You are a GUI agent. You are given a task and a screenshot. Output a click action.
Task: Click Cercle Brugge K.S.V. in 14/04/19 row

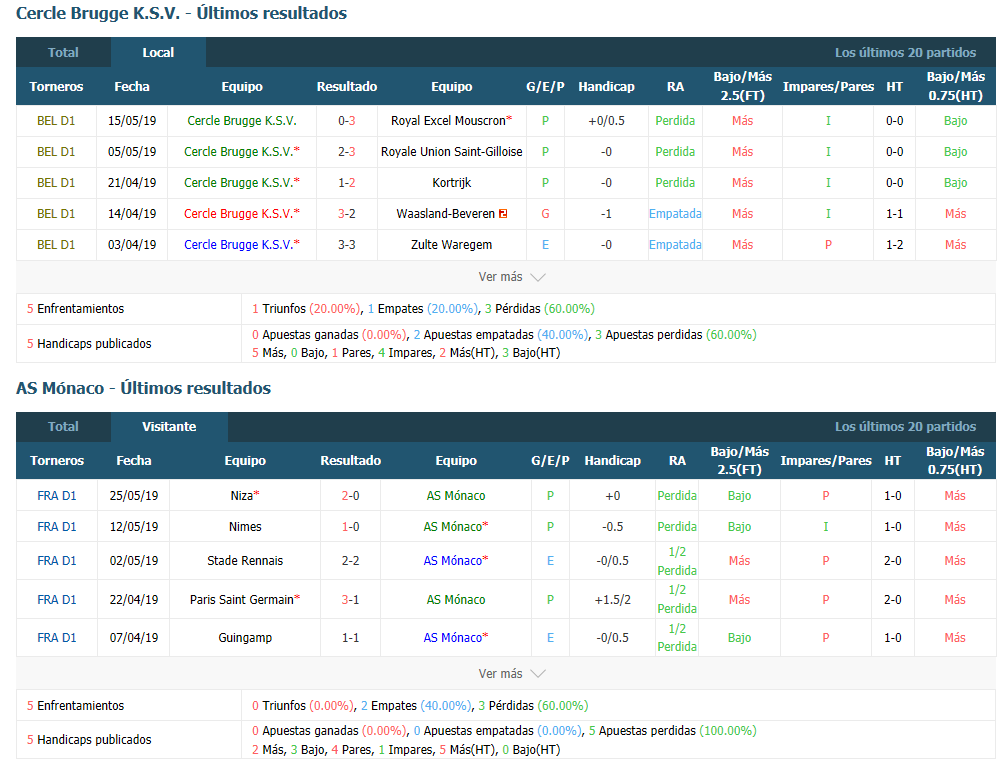click(x=239, y=214)
